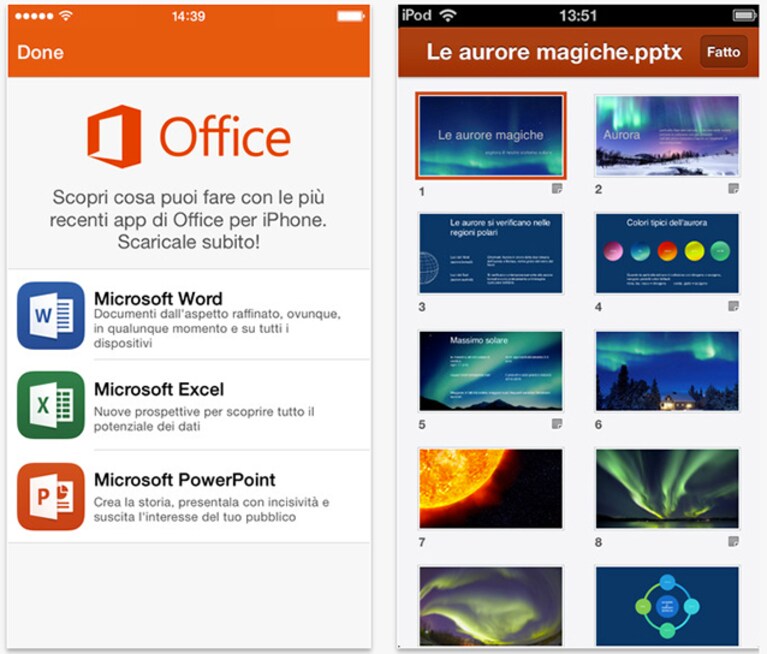Tap Word description 'Documenti dall'aspetto raffinato'
767x654 pixels.
(x=217, y=328)
